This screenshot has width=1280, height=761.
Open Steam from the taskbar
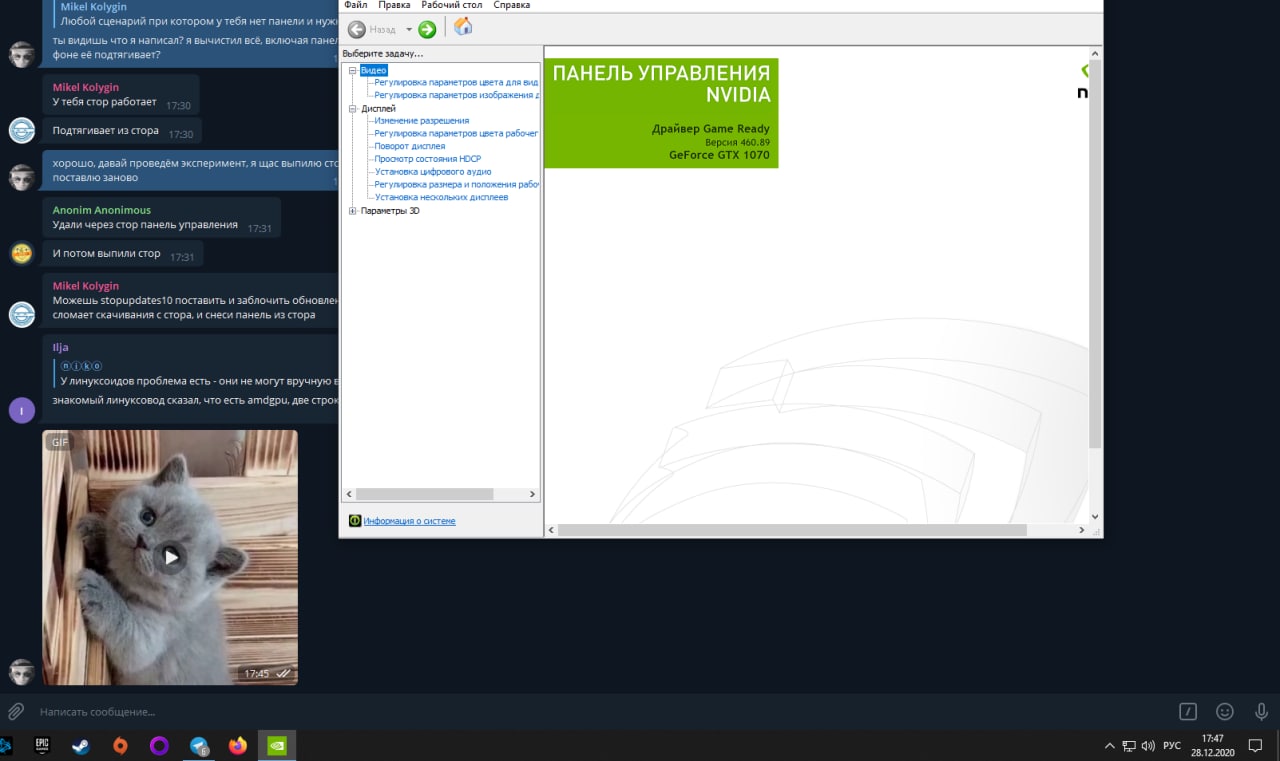pos(81,745)
